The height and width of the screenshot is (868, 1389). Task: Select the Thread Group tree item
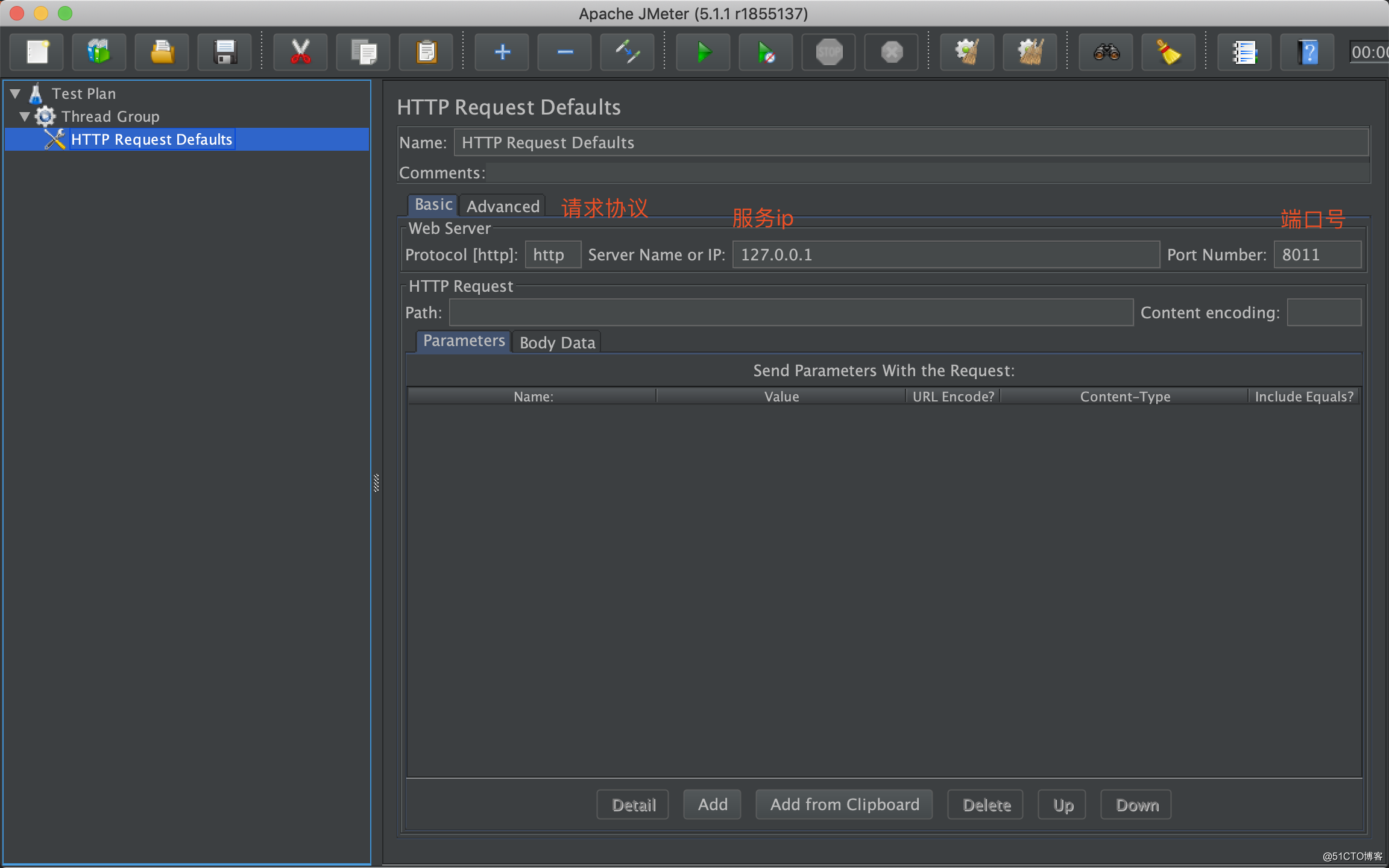(110, 116)
